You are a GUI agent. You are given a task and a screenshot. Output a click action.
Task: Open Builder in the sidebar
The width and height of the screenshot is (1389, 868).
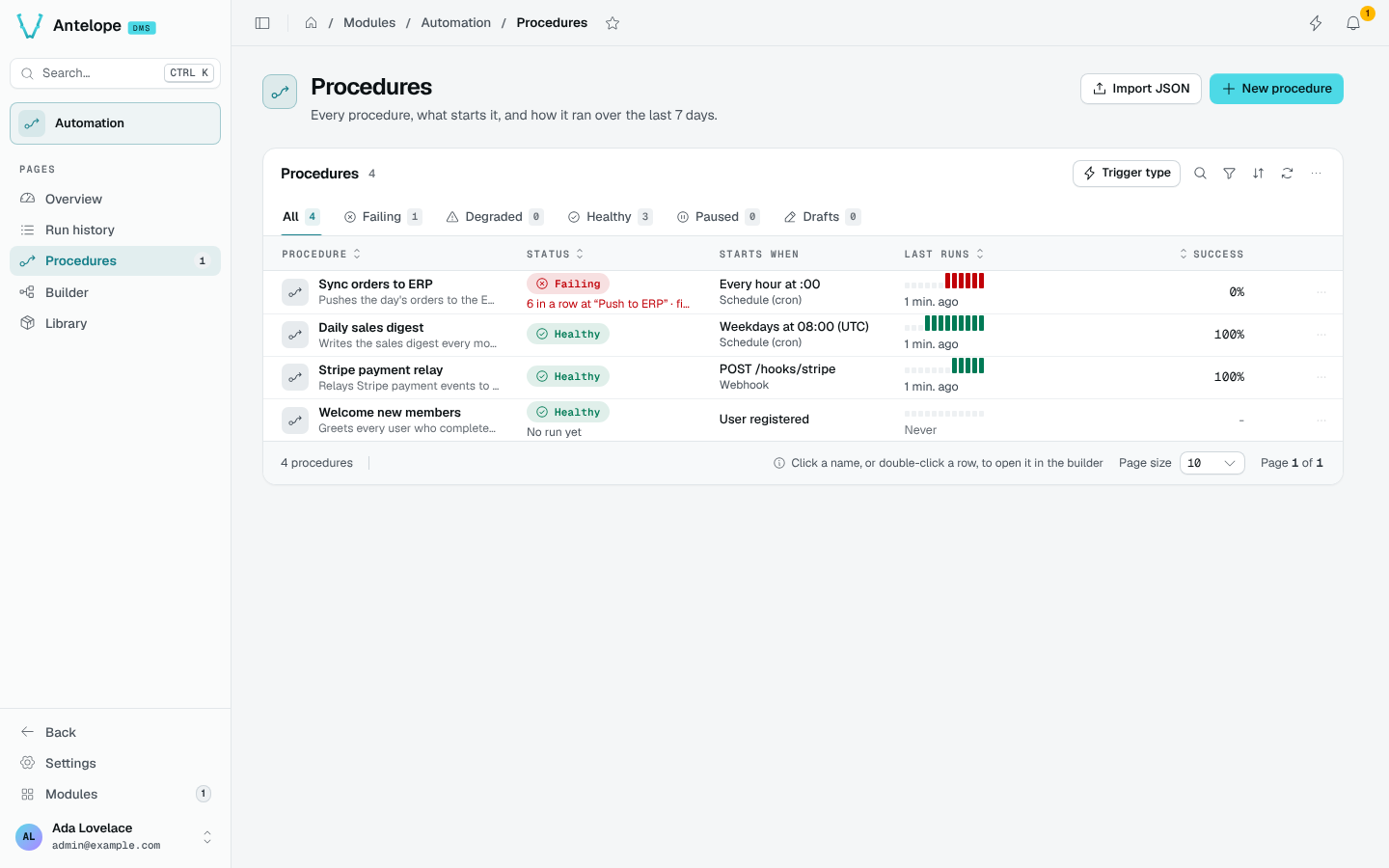point(115,292)
